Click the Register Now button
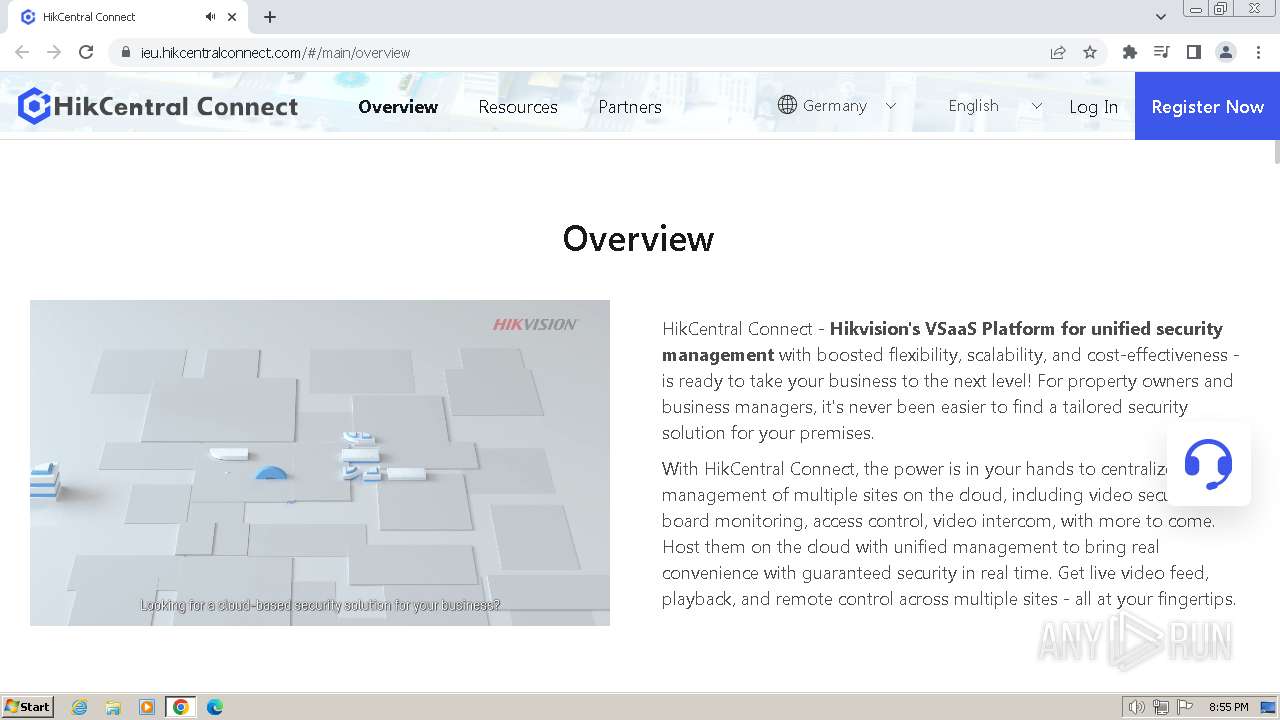Screen dimensions: 1280x720 (1207, 106)
